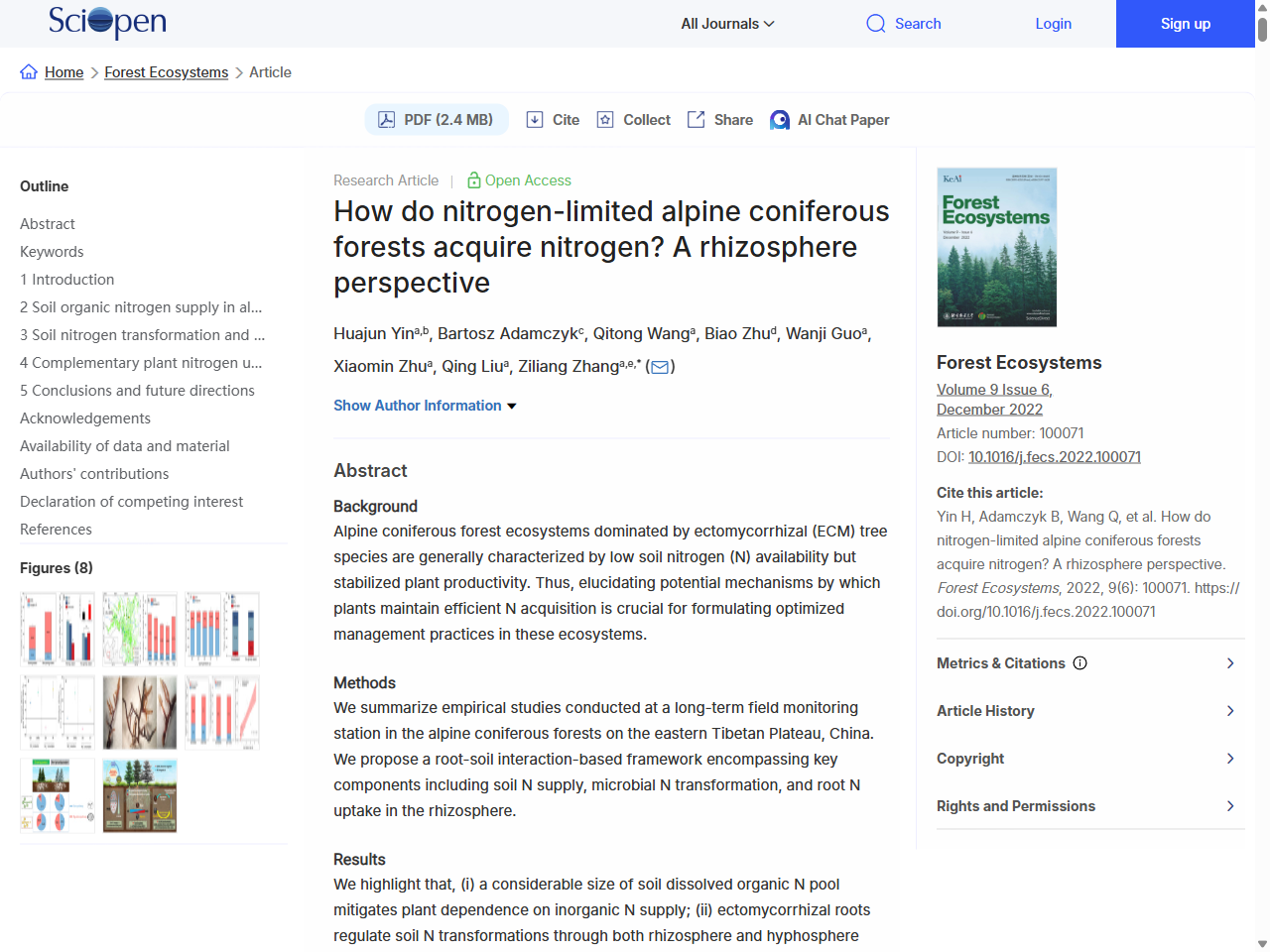Navigate to References via the outline
The image size is (1270, 952).
pyautogui.click(x=56, y=529)
